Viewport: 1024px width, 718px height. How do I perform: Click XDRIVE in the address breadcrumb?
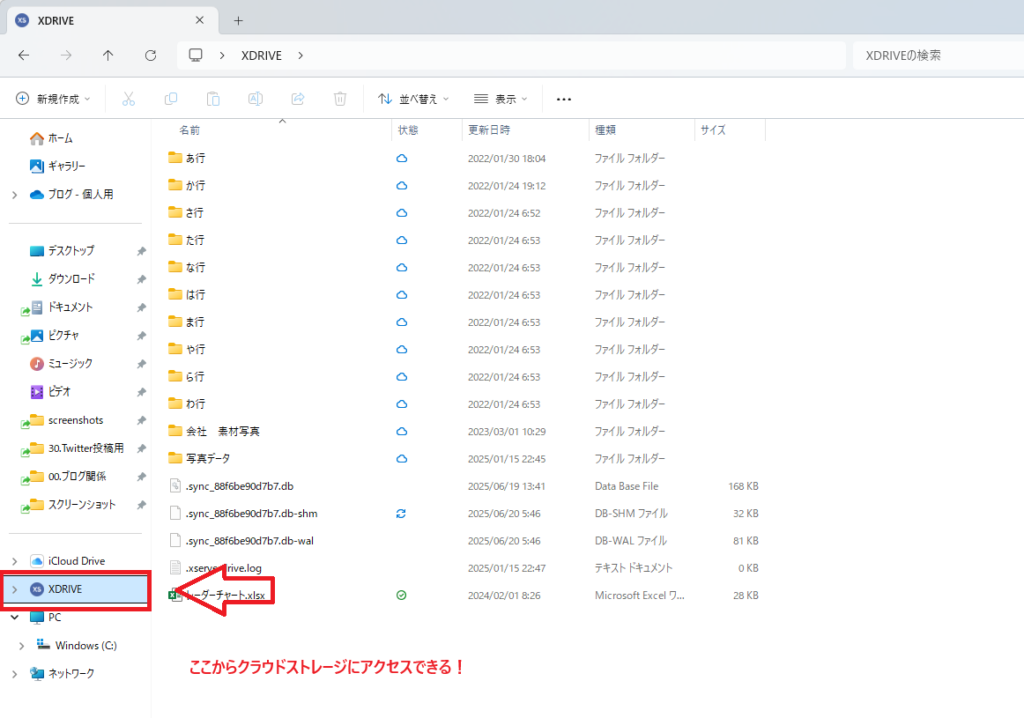pos(261,56)
